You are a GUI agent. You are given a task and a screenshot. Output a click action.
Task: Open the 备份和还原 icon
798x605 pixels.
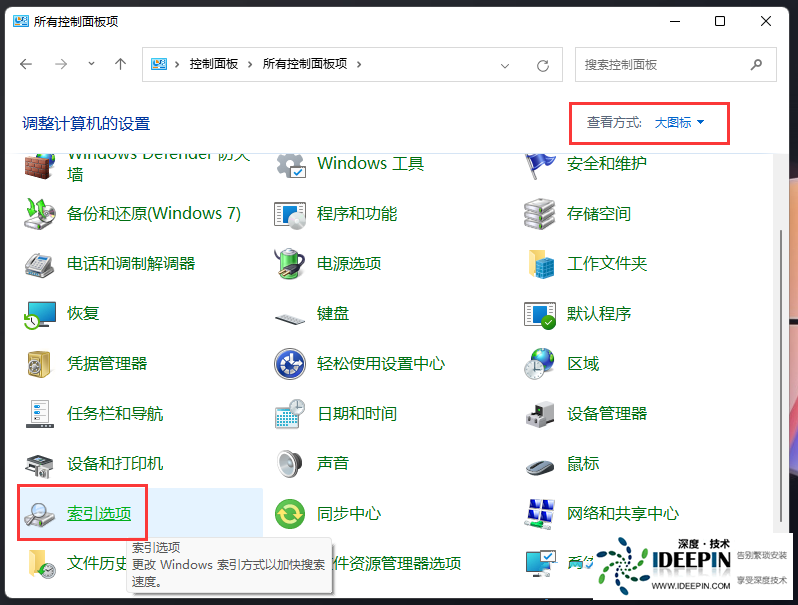[39, 214]
